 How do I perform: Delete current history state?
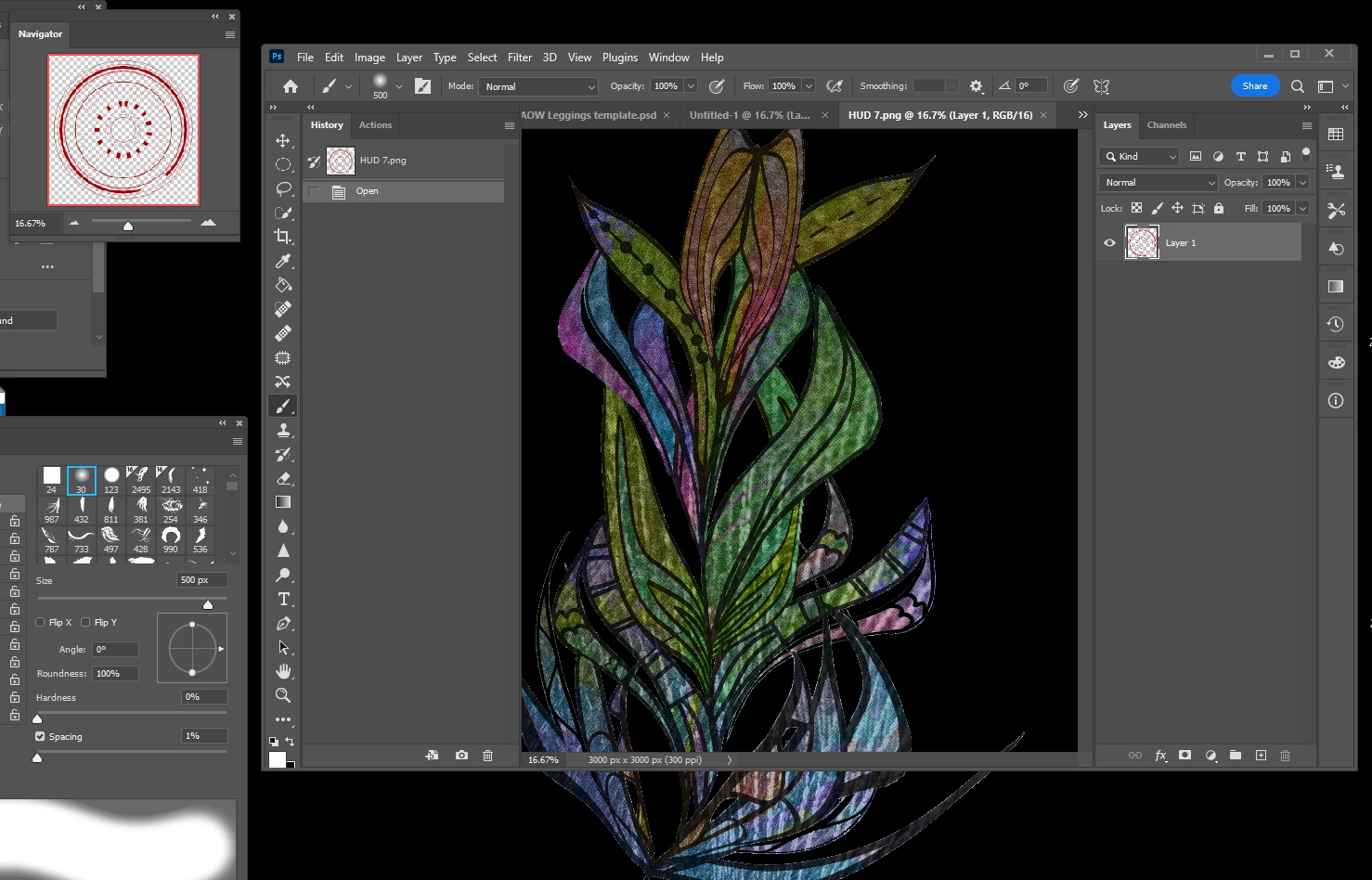point(487,756)
